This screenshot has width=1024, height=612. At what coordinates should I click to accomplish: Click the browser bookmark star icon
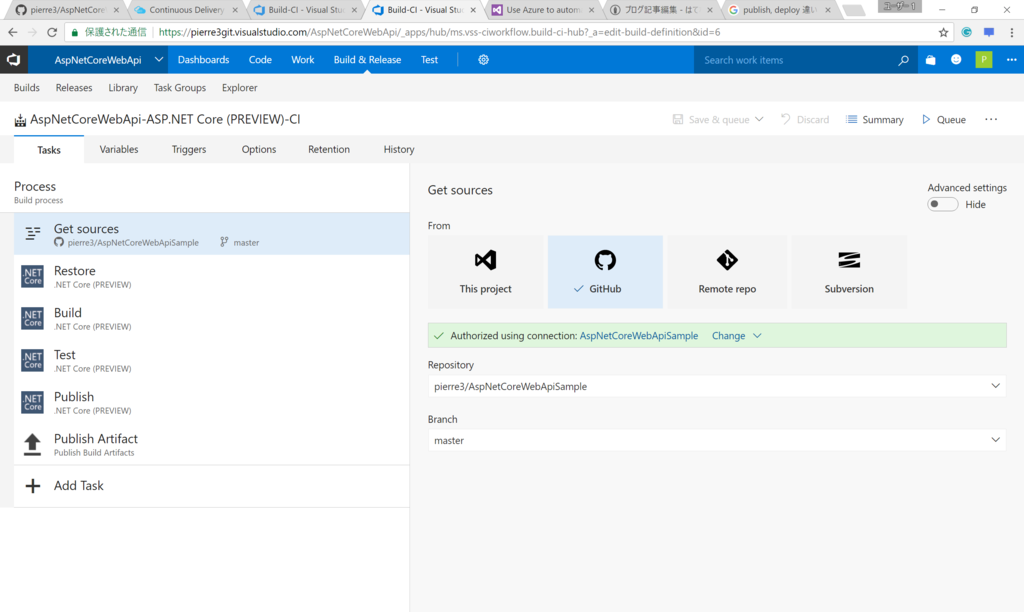[x=943, y=32]
